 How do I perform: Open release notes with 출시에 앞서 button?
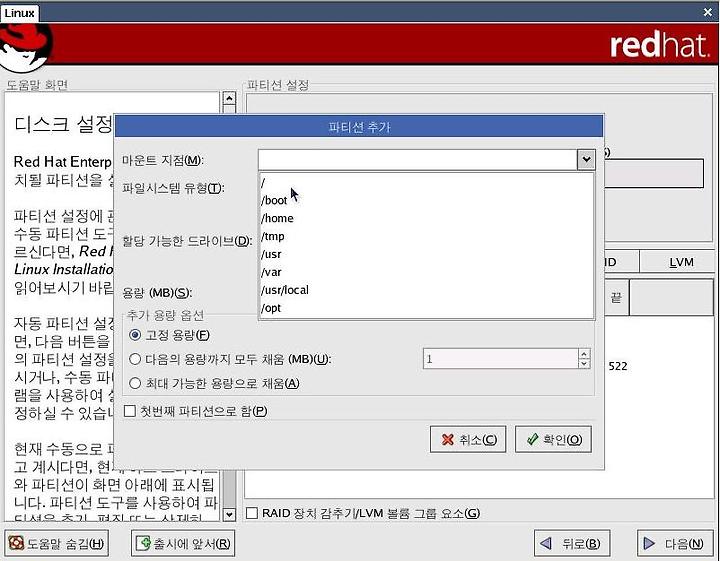click(183, 544)
